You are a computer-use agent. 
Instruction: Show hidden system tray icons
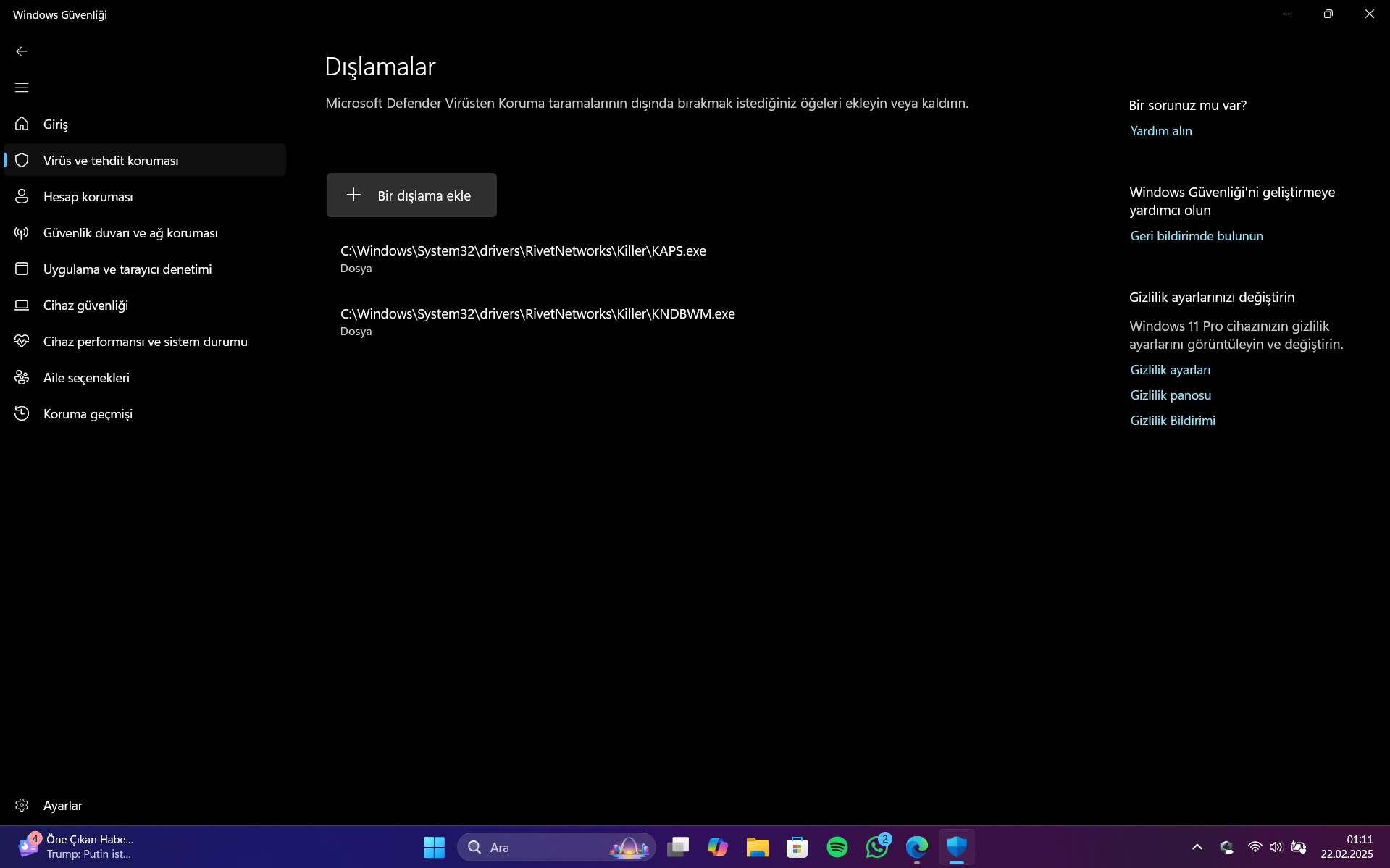pyautogui.click(x=1197, y=847)
